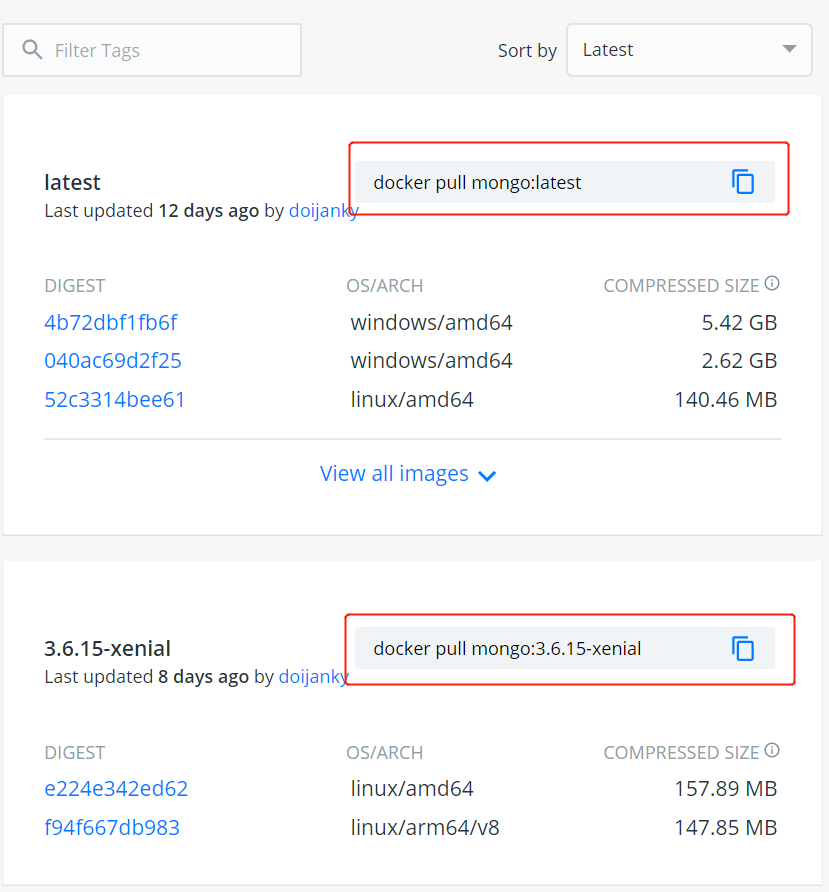
Task: Click the Sort by dropdown arrow
Action: click(788, 49)
